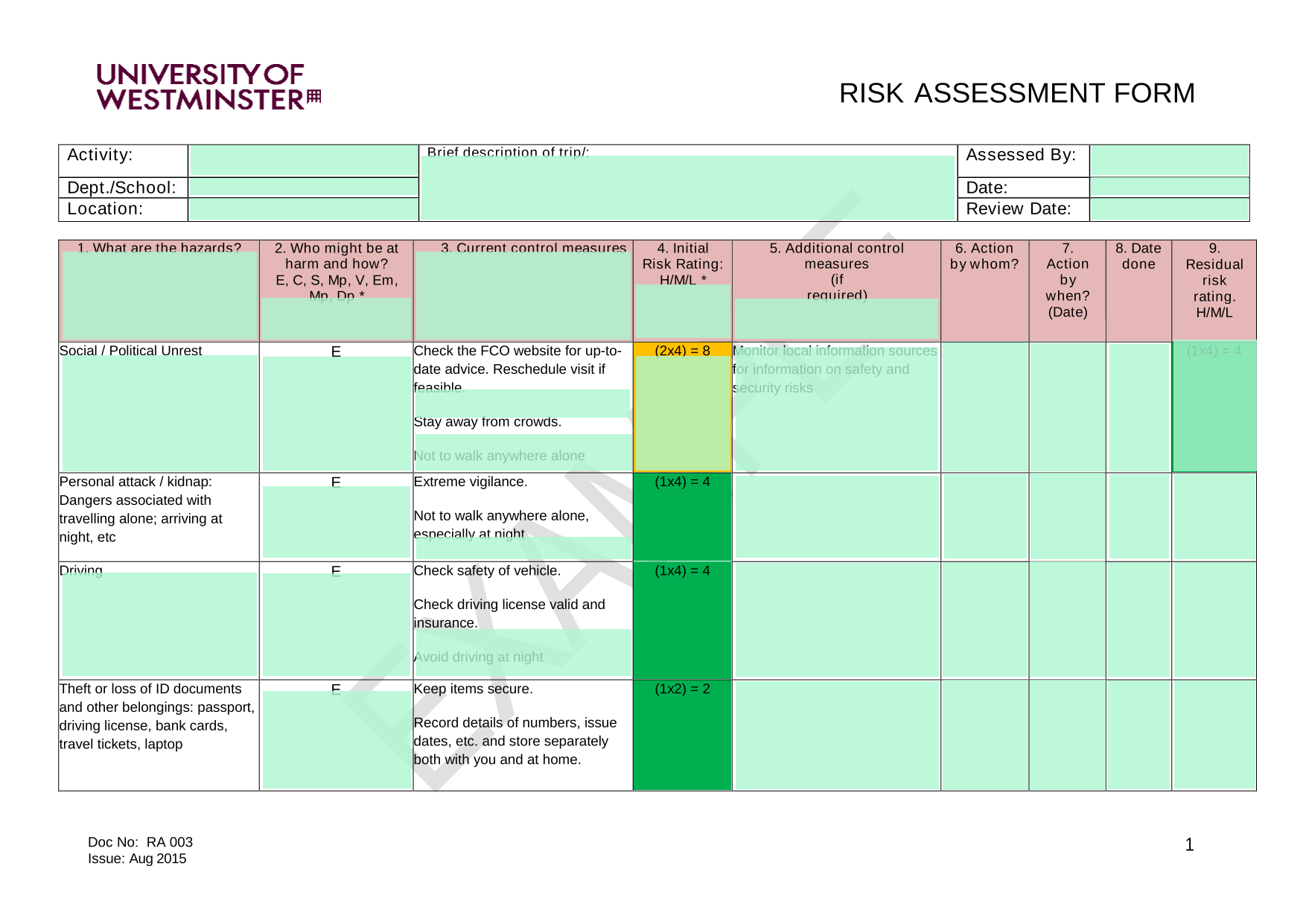1306x924 pixels.
Task: Click the 'Keep items secure.' text
Action: [x=474, y=689]
